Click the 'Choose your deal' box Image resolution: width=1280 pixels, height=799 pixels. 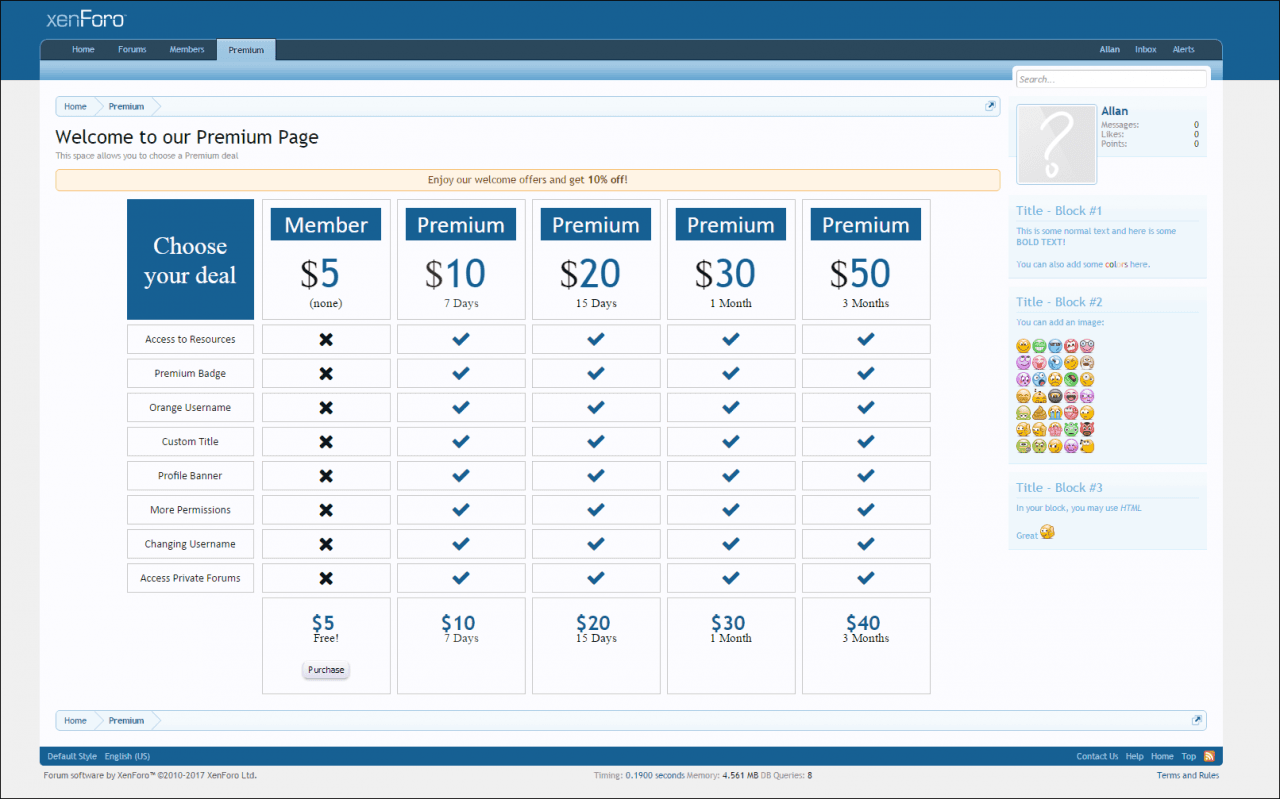coord(190,260)
